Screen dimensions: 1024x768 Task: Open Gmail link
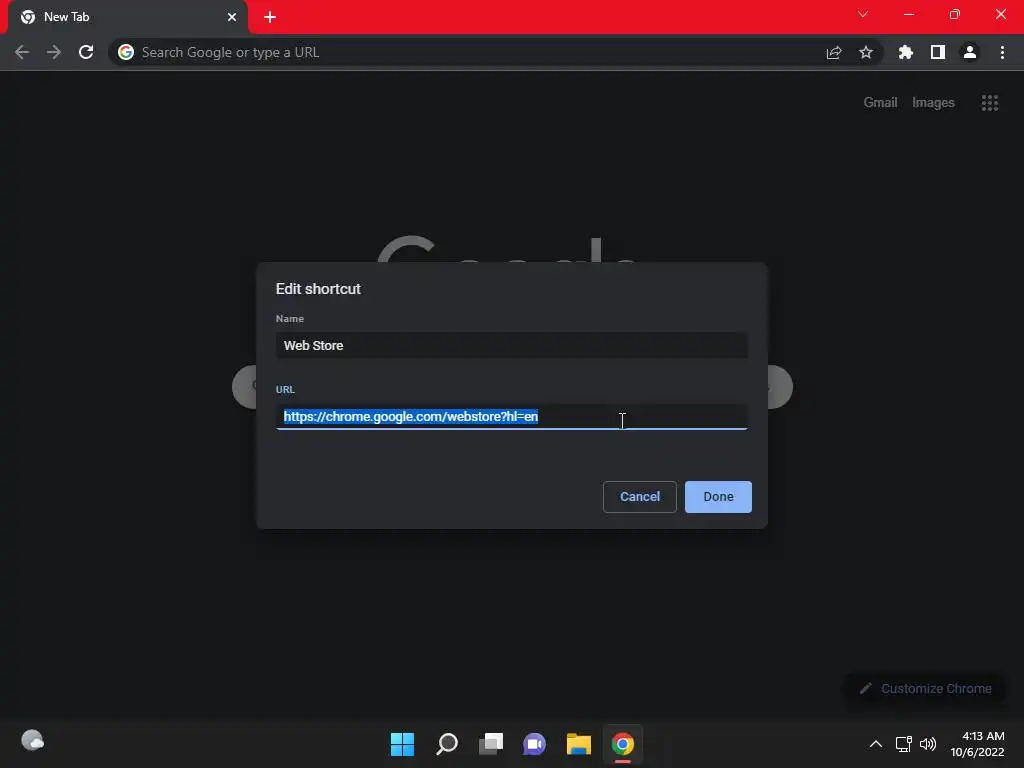pos(880,103)
